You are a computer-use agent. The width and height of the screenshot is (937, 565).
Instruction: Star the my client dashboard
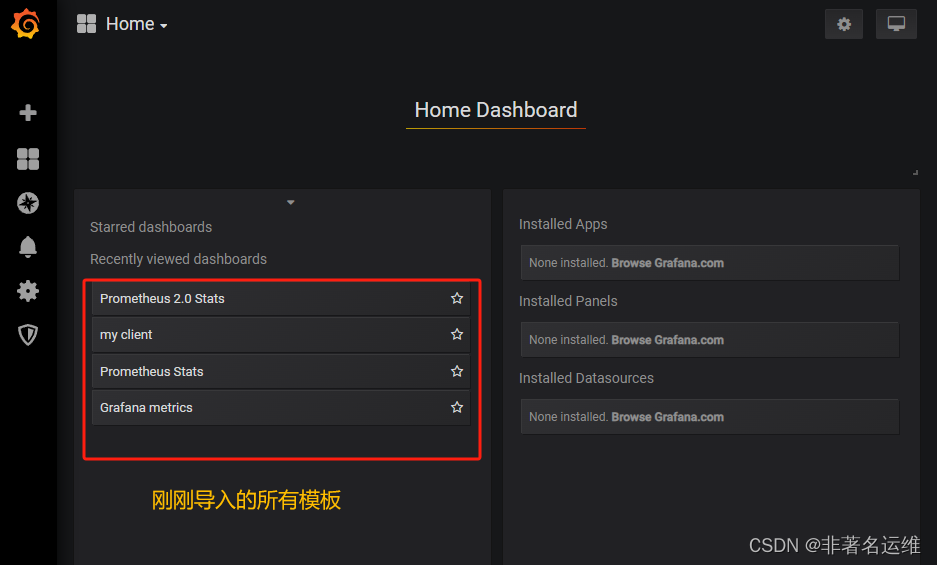pos(457,334)
